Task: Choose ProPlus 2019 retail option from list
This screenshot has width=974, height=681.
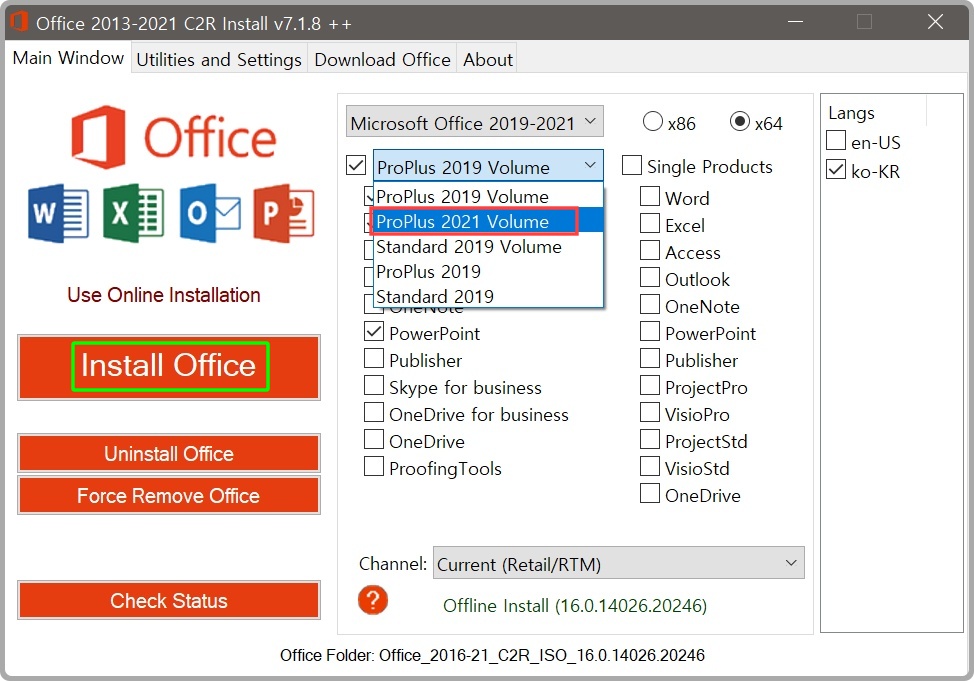Action: (488, 272)
